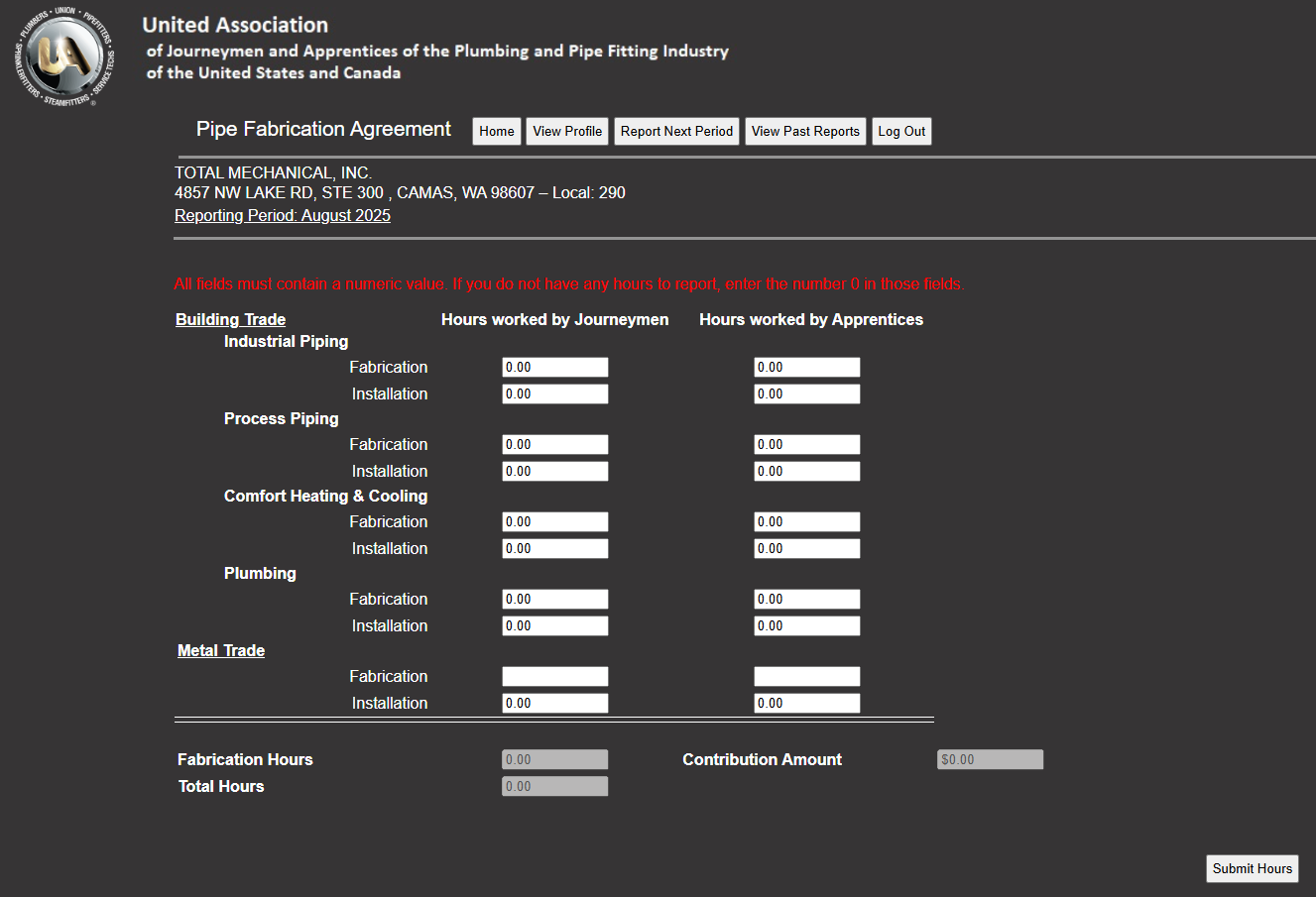Focus Plumbing Installation Apprentices hours field
The image size is (1316, 897).
click(807, 625)
